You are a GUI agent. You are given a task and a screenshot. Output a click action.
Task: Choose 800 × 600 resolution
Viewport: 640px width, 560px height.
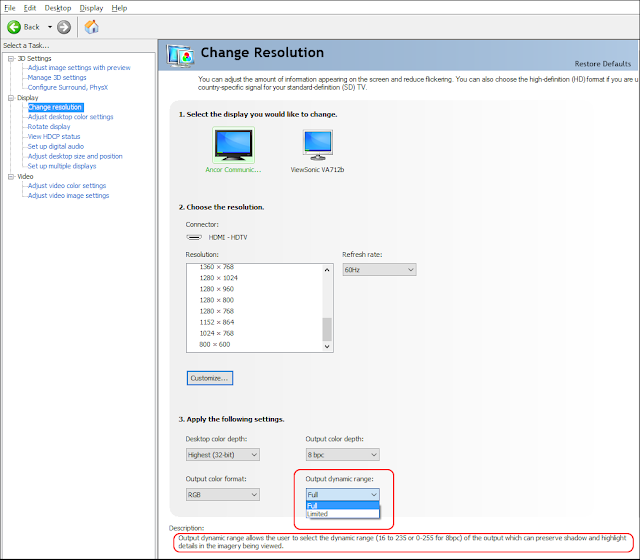pos(214,344)
